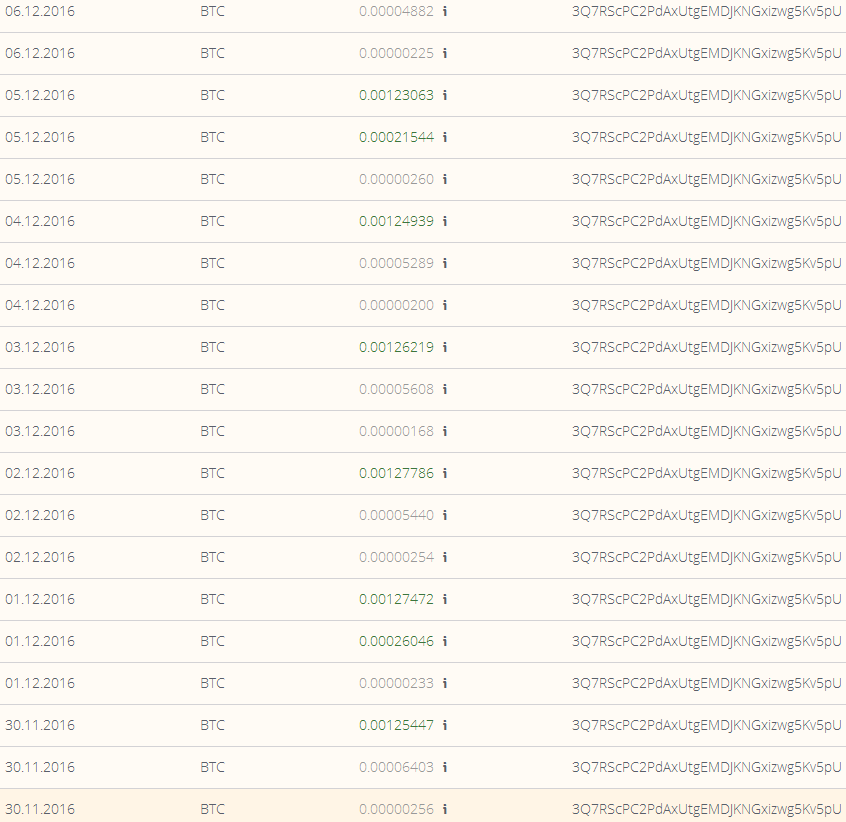Click BTC label in 0.00000260 row
The width and height of the screenshot is (846, 822).
[213, 180]
